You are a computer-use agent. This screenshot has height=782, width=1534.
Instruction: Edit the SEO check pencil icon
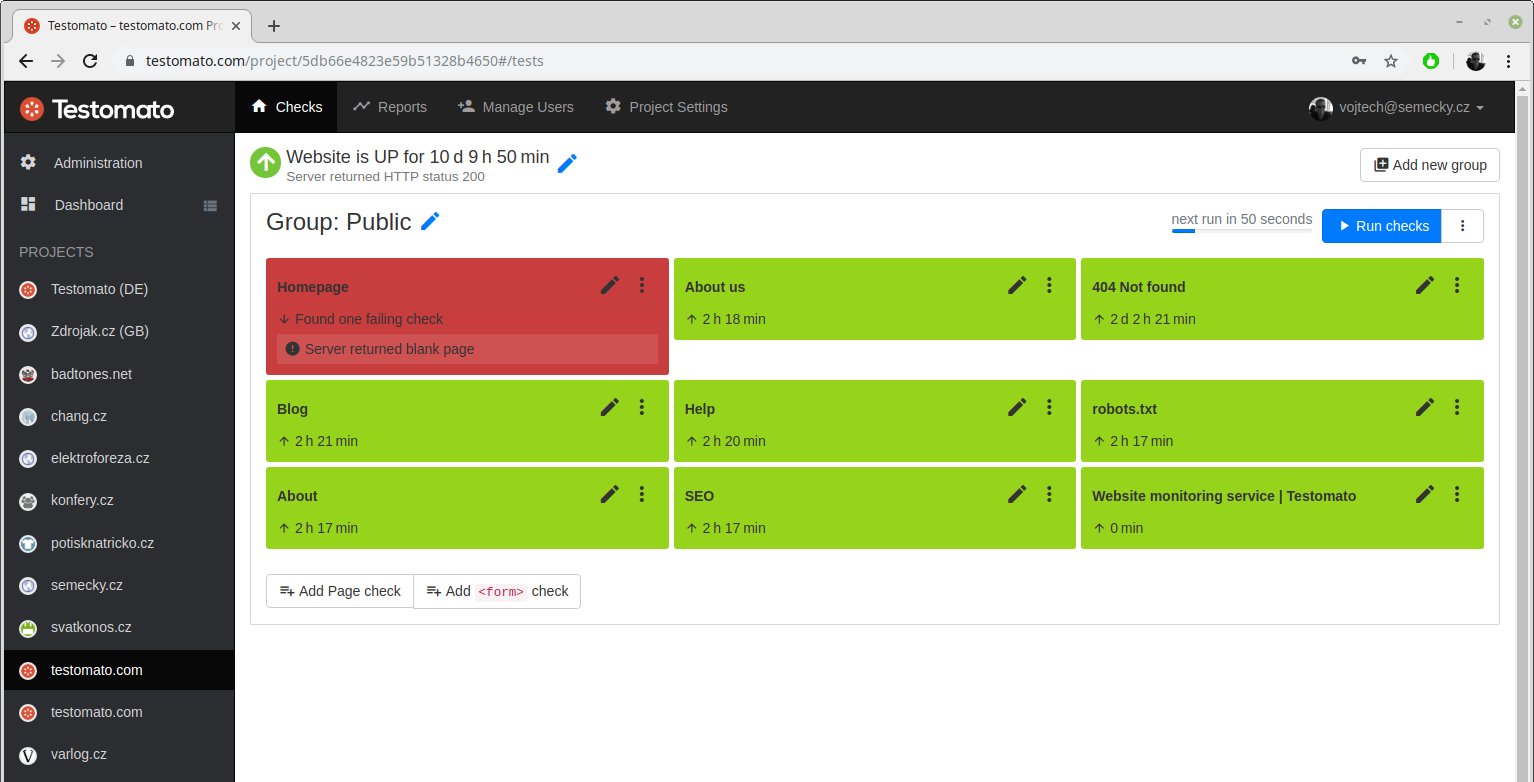(x=1017, y=495)
